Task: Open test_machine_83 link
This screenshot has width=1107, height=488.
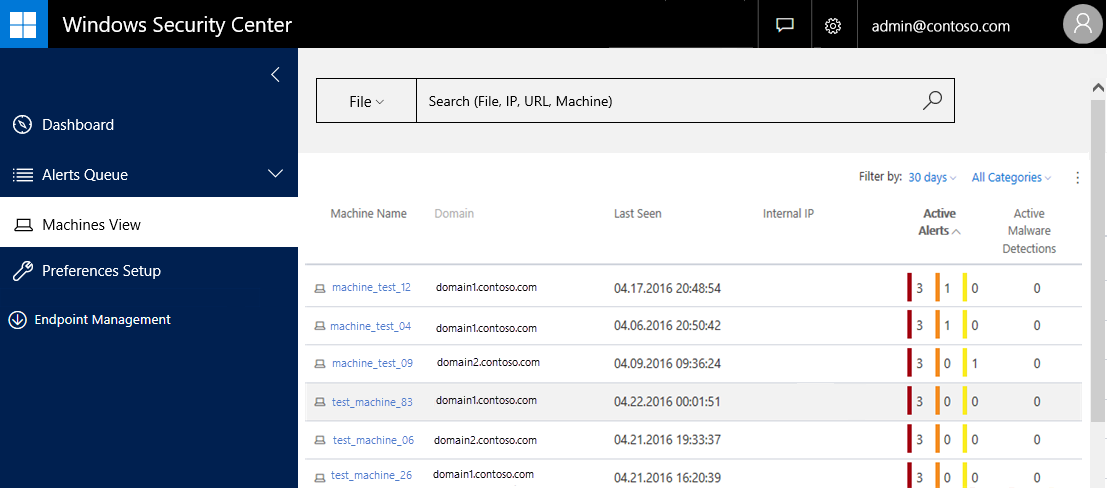Action: click(372, 402)
